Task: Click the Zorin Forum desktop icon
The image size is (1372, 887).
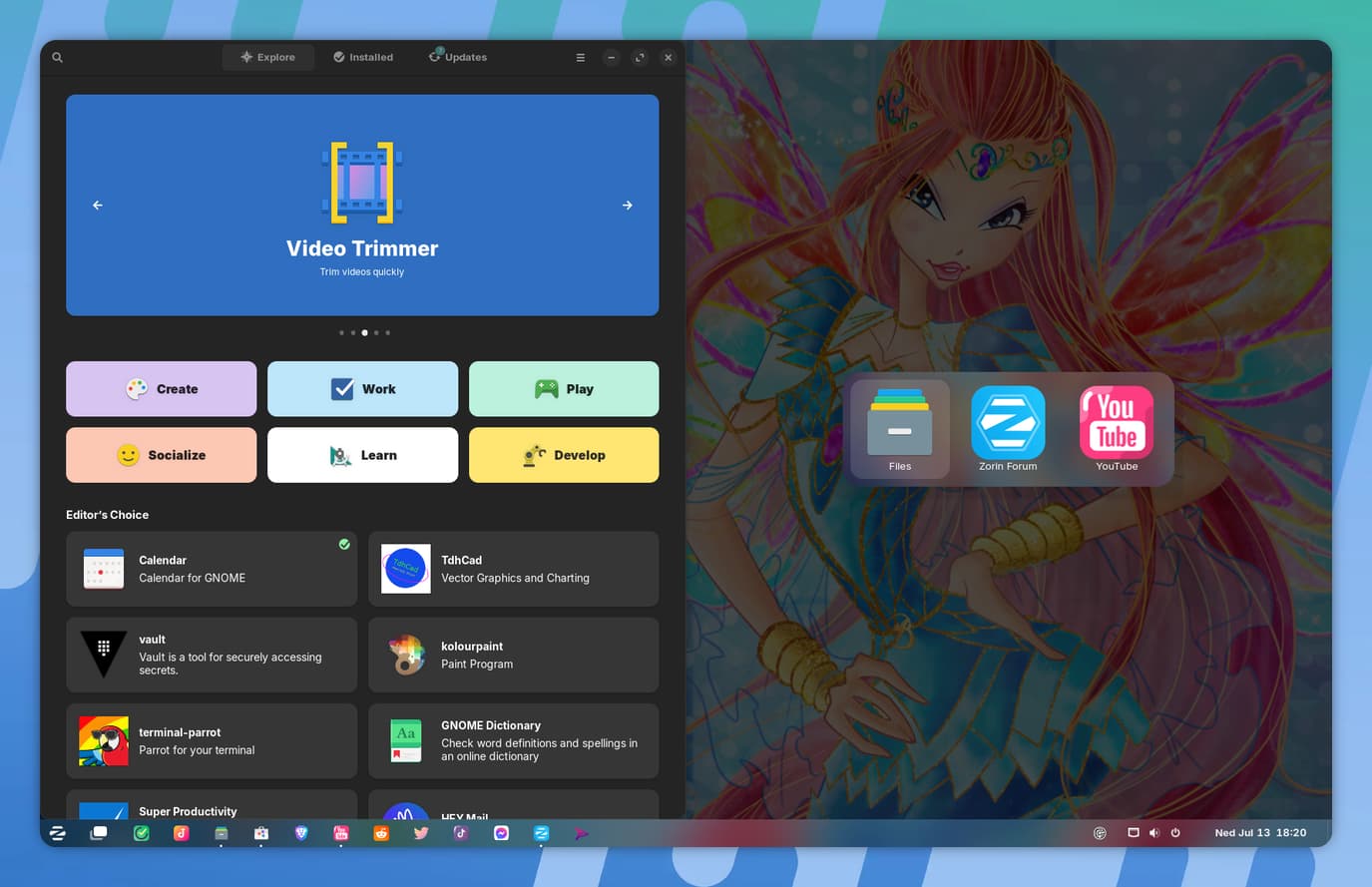Action: point(1008,429)
